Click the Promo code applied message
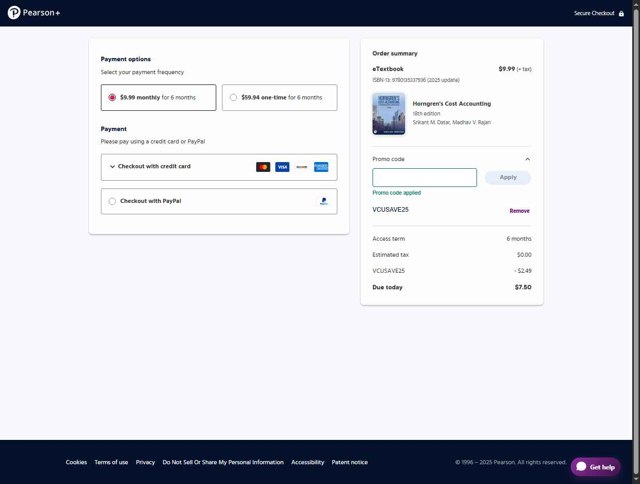640x484 pixels. [x=396, y=193]
